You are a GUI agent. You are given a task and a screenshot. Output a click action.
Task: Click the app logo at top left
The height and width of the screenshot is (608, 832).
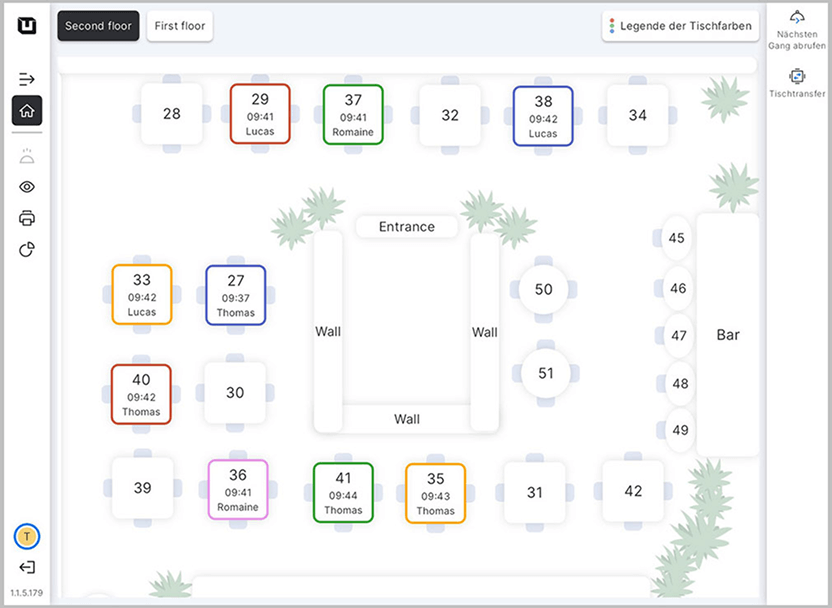pos(27,27)
